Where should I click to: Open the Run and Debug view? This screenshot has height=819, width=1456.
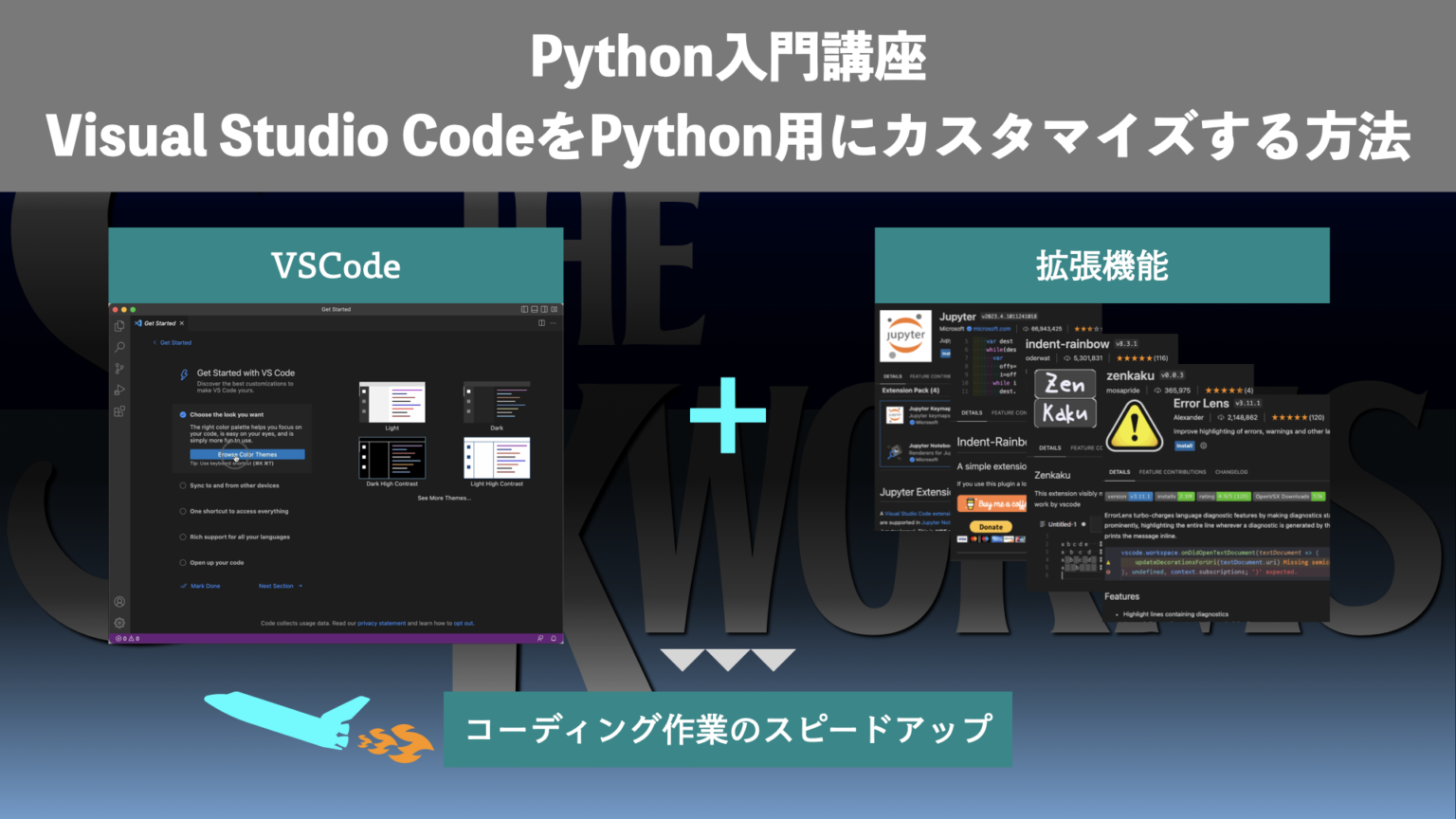click(119, 390)
